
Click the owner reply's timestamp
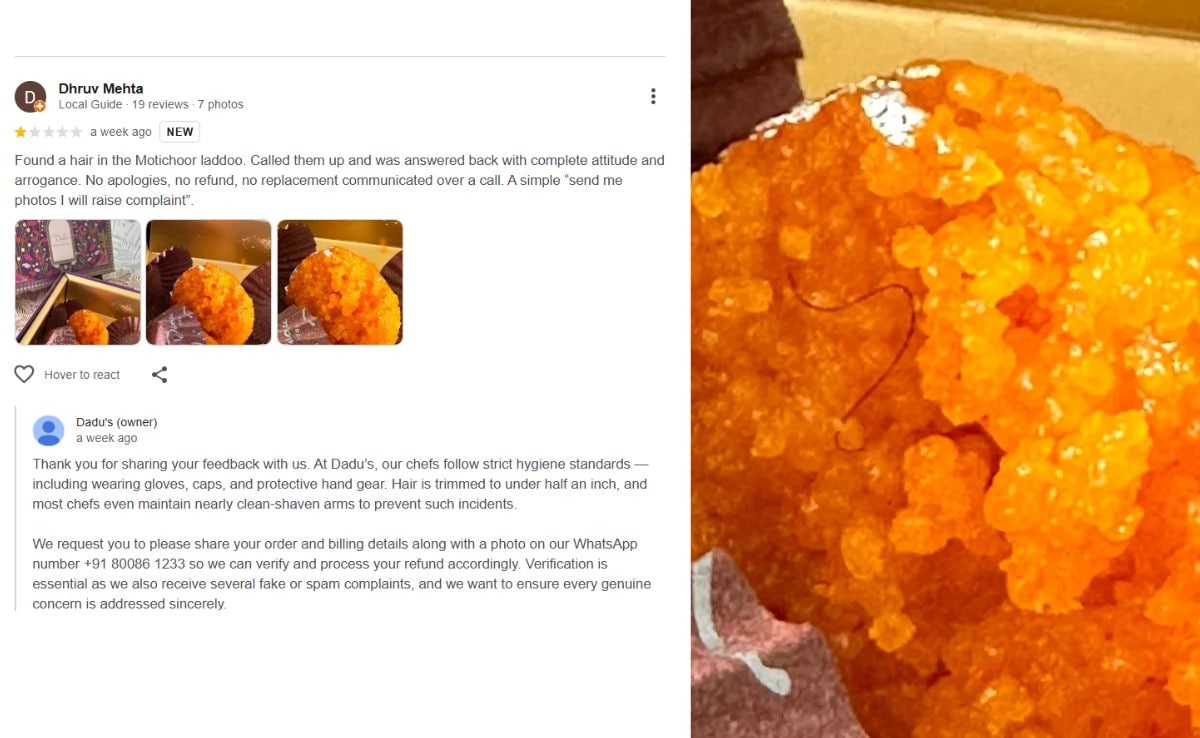107,438
